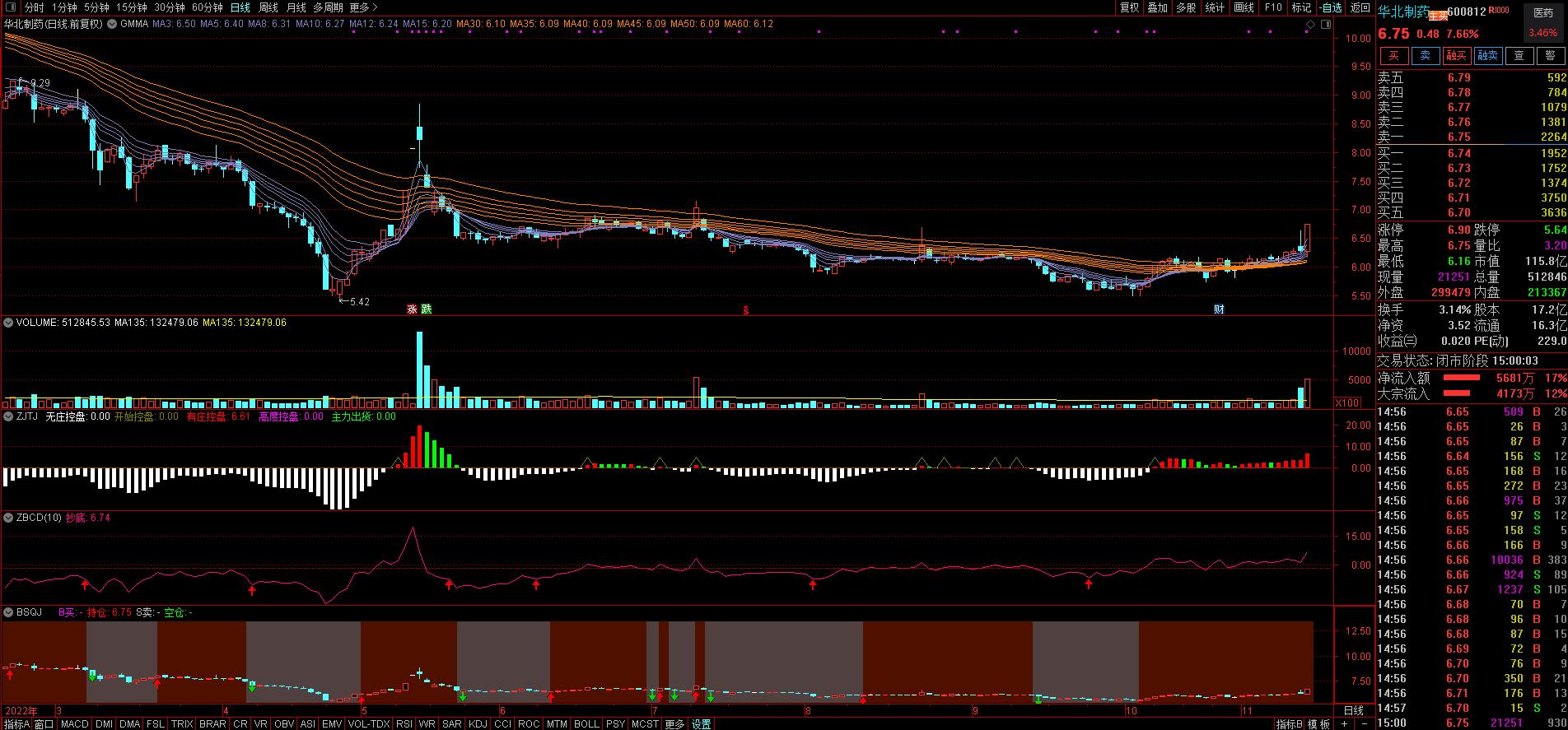Click the green 跌 marker icon below the chart
The width and height of the screenshot is (1568, 730).
426,309
